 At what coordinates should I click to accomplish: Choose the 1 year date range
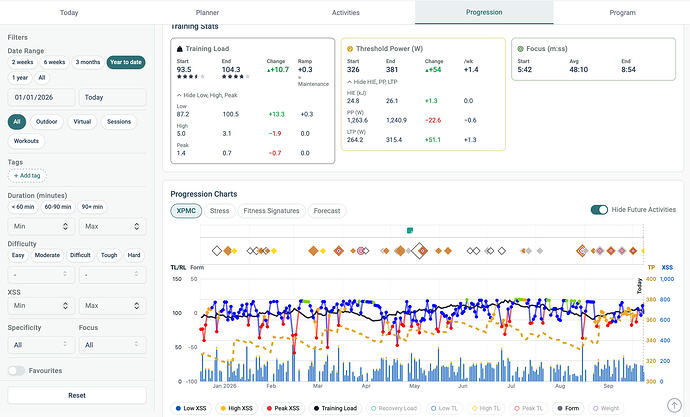pyautogui.click(x=20, y=78)
